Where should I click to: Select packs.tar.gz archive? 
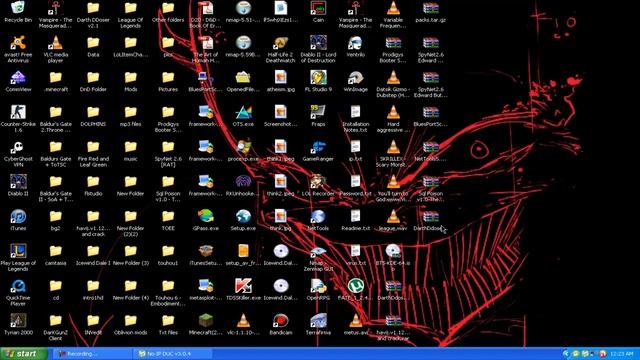431,8
